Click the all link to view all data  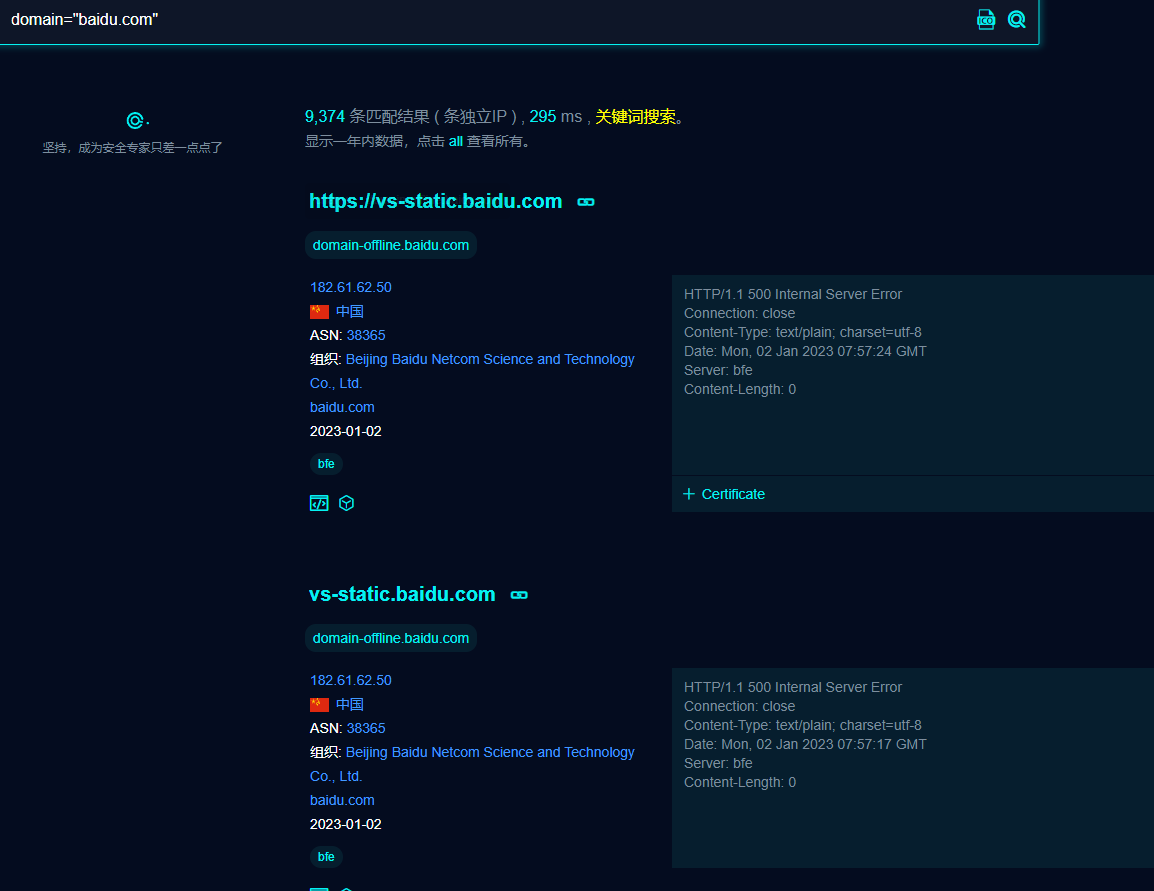click(456, 141)
